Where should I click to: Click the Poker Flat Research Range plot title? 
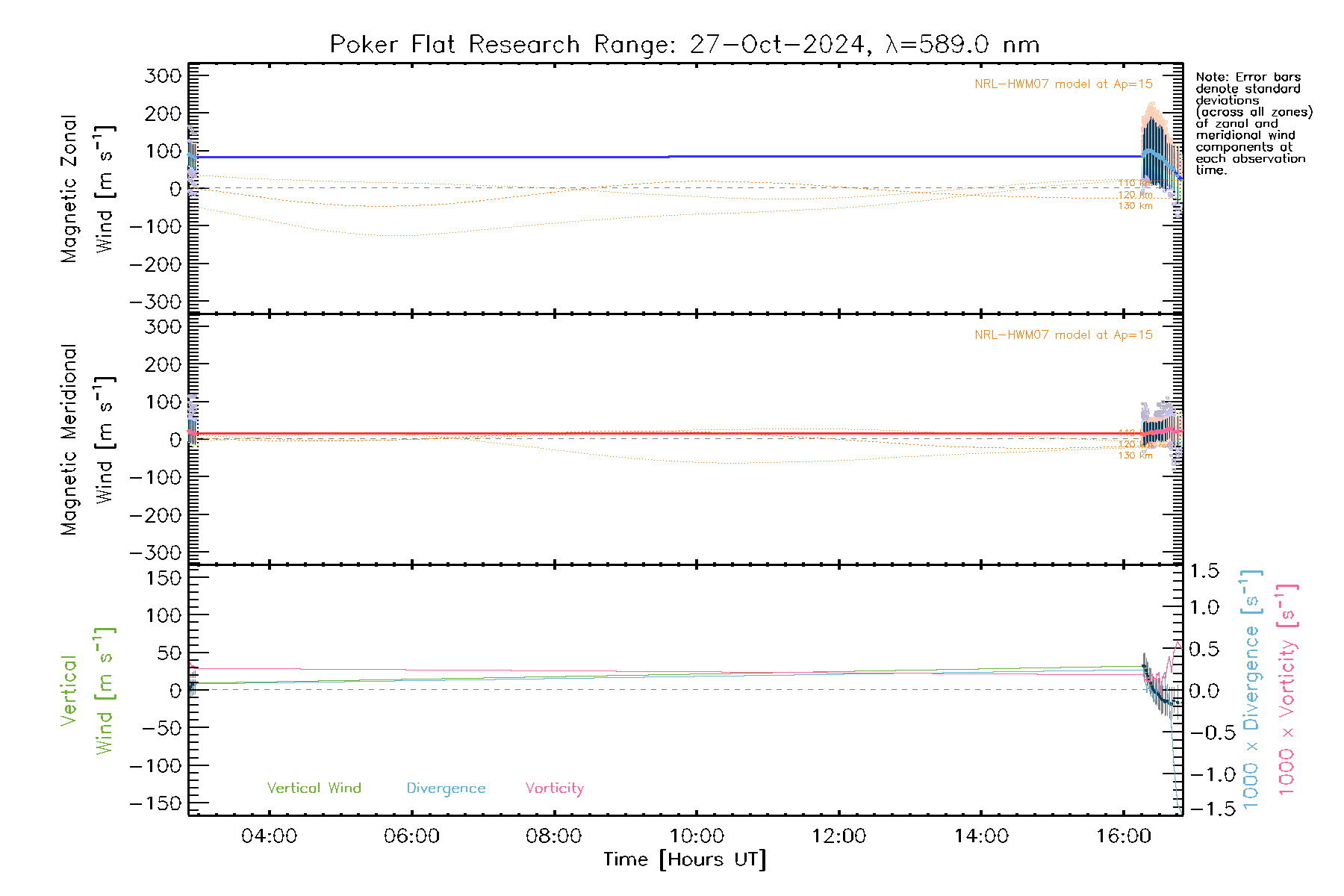[x=684, y=45]
